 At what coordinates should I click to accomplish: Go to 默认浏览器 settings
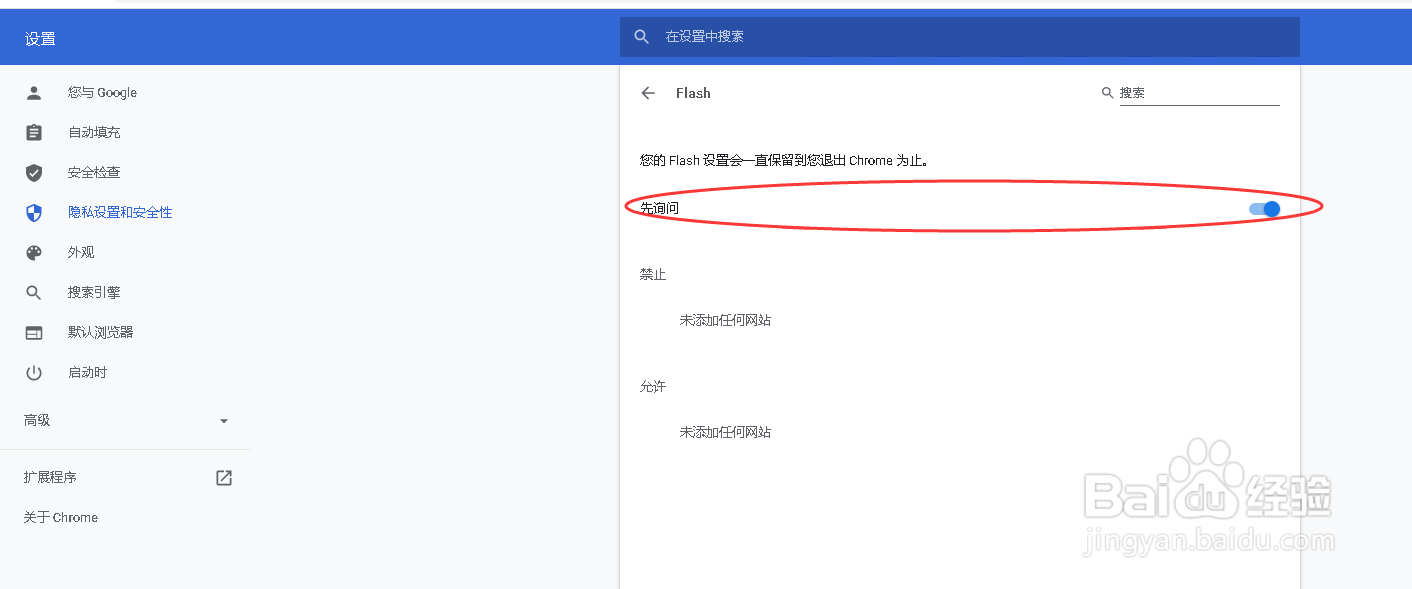point(101,333)
